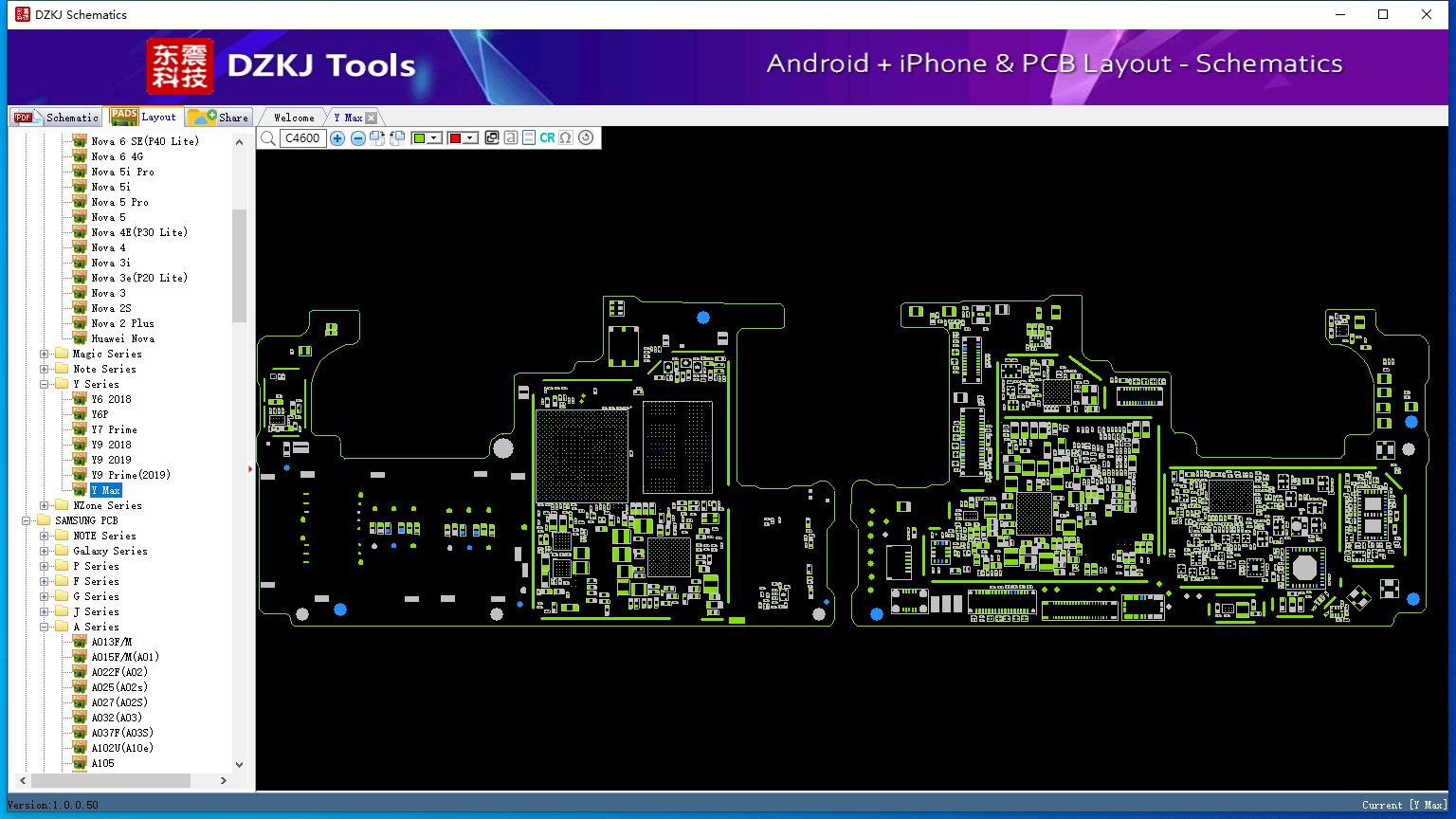Viewport: 1456px width, 819px height.
Task: Click the green color swatch
Action: [420, 138]
